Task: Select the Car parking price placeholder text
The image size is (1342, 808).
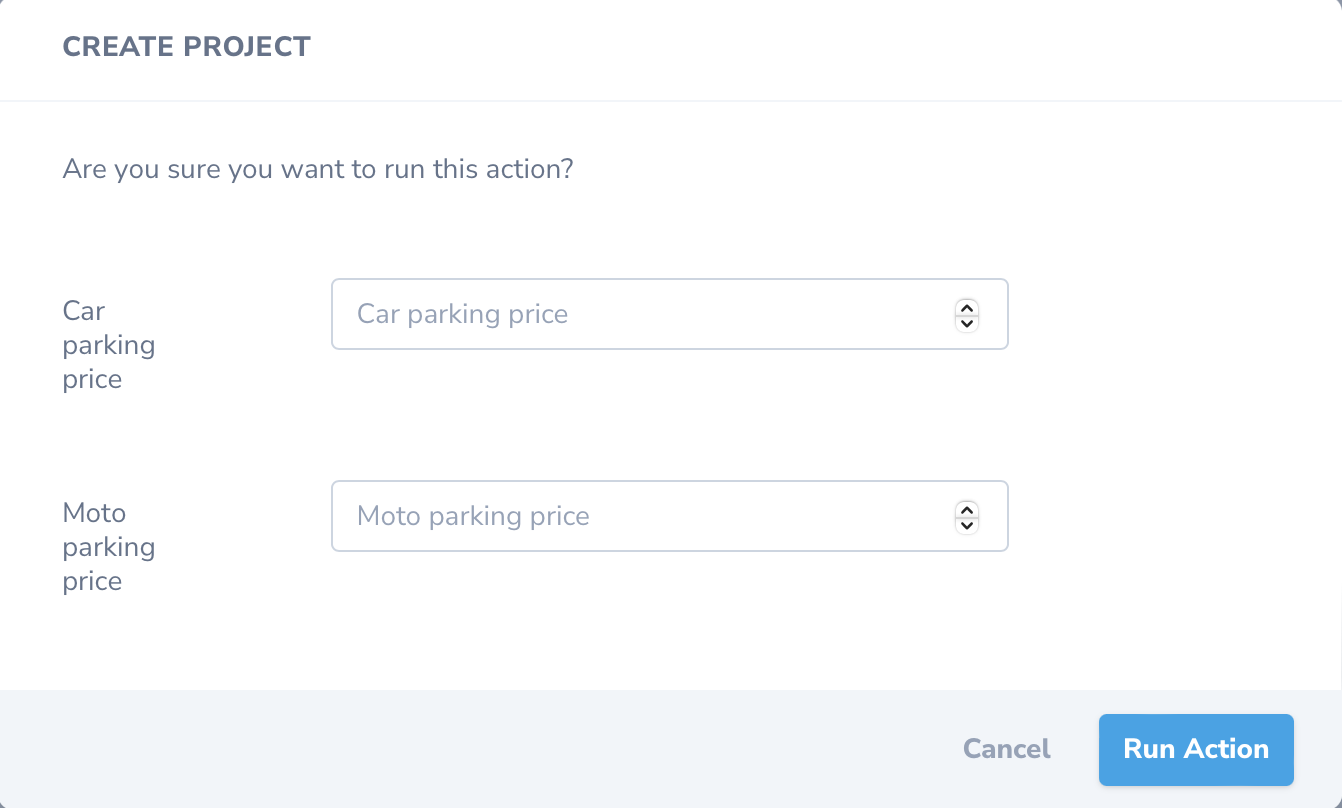Action: click(x=462, y=314)
